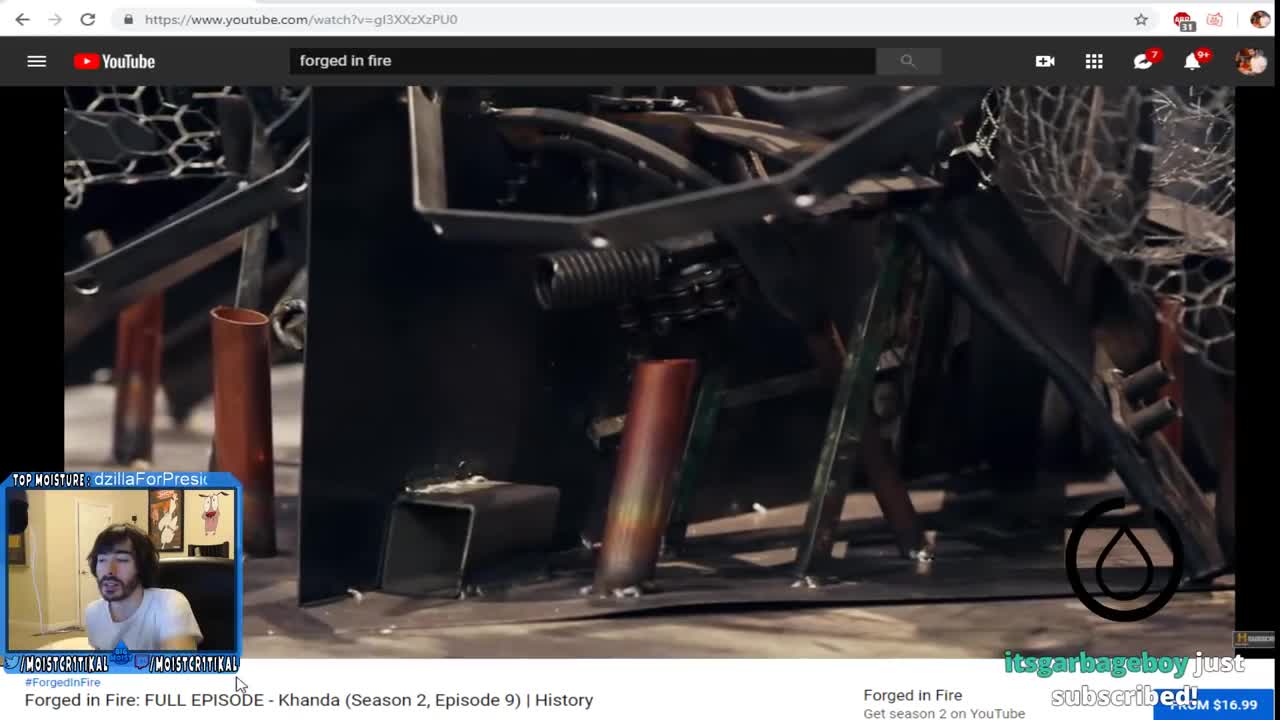
Task: Click the URL address bar
Action: [x=630, y=19]
